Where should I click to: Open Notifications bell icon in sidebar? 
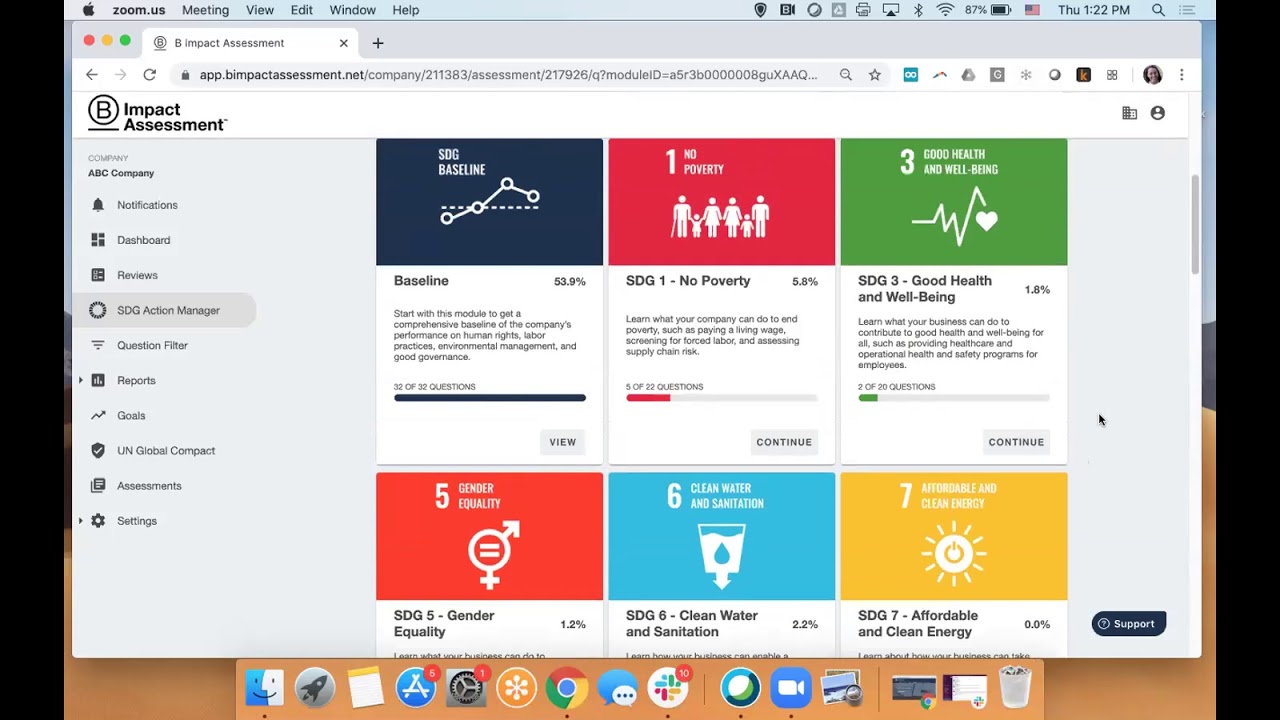pyautogui.click(x=98, y=205)
